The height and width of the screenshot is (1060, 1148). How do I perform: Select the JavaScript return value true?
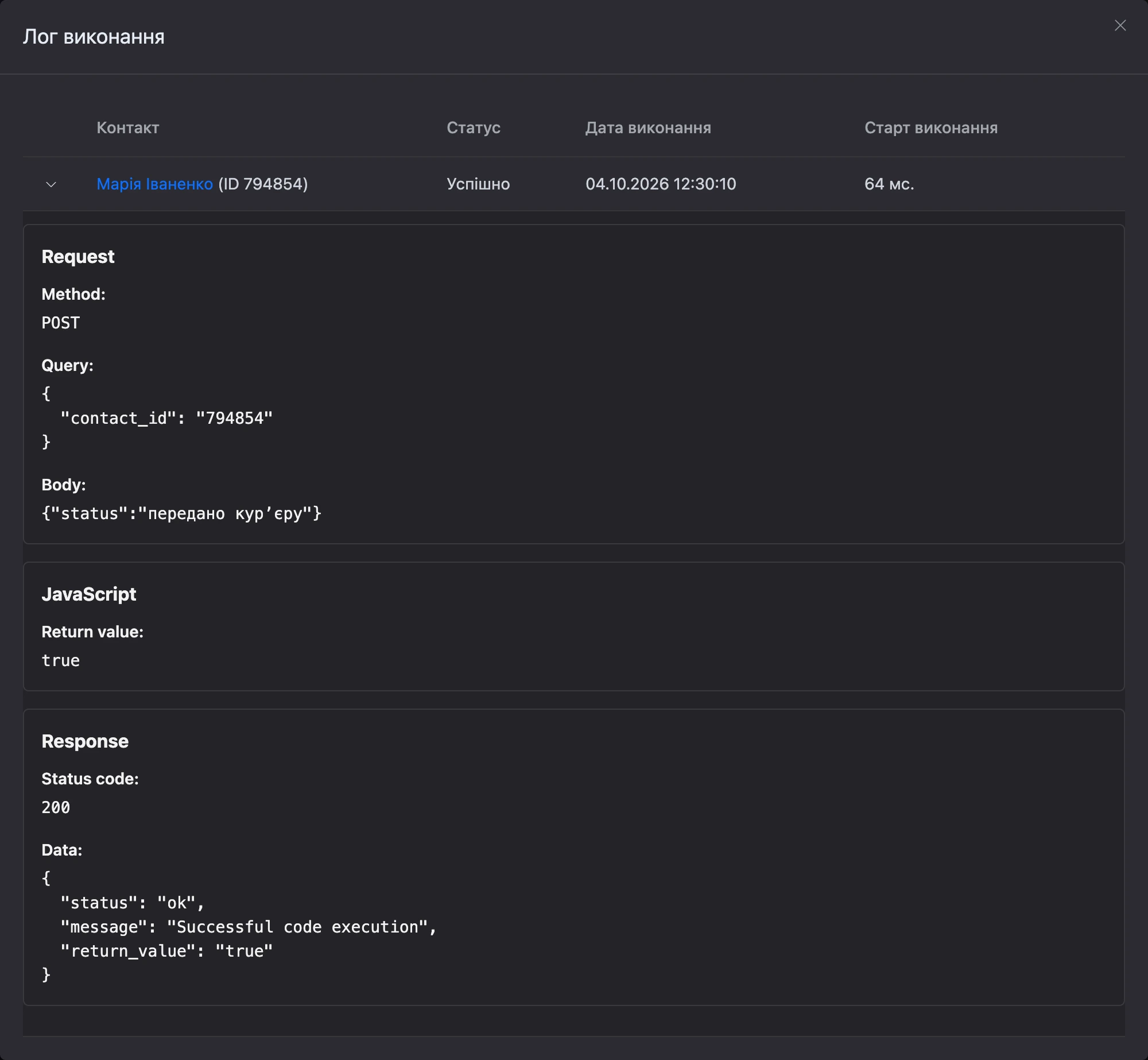(61, 660)
